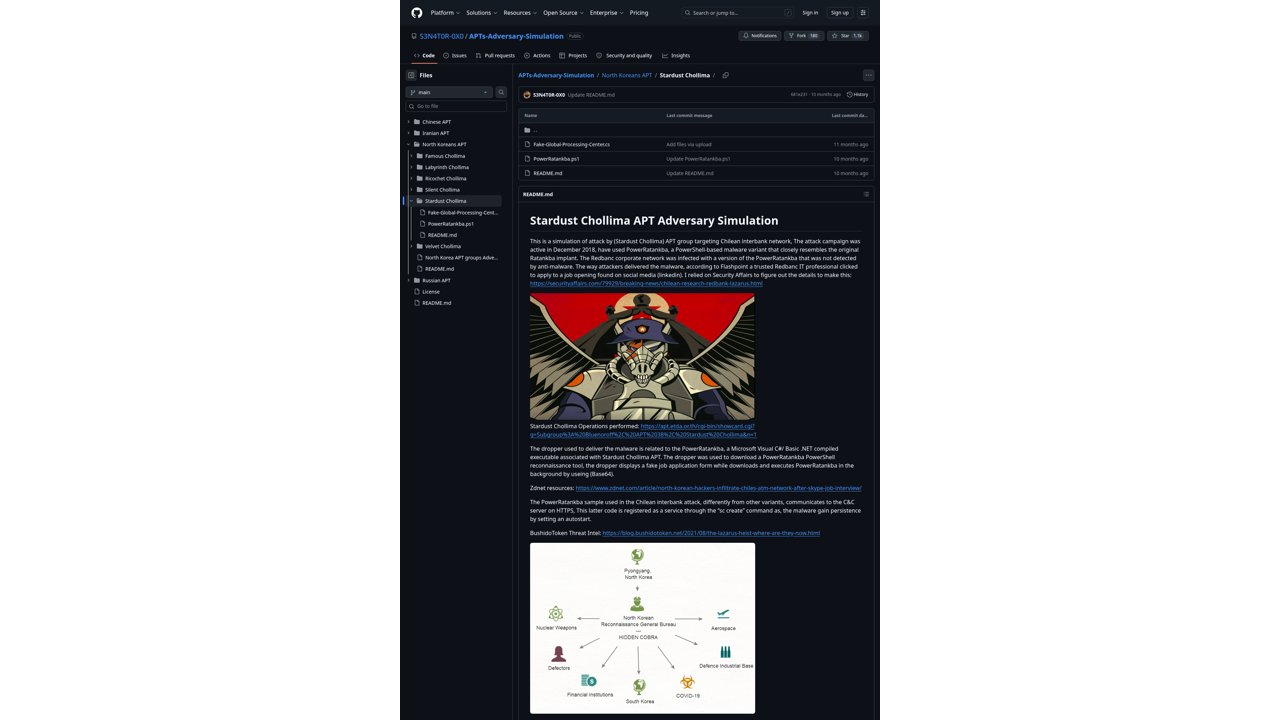Click the S3N4T0R-0X0 commit author avatar
The image size is (1280, 720).
pyautogui.click(x=527, y=94)
